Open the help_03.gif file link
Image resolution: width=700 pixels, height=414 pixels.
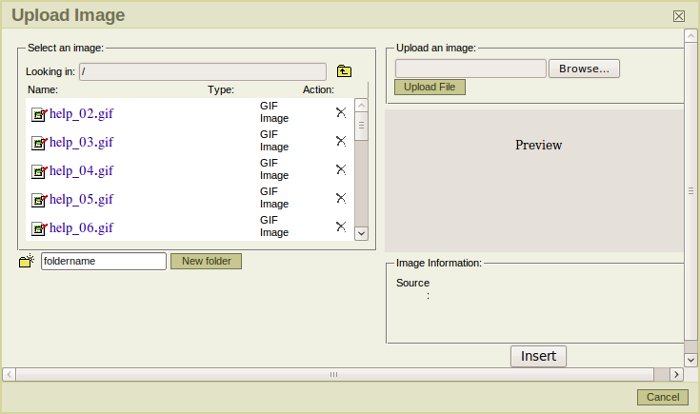(x=81, y=142)
